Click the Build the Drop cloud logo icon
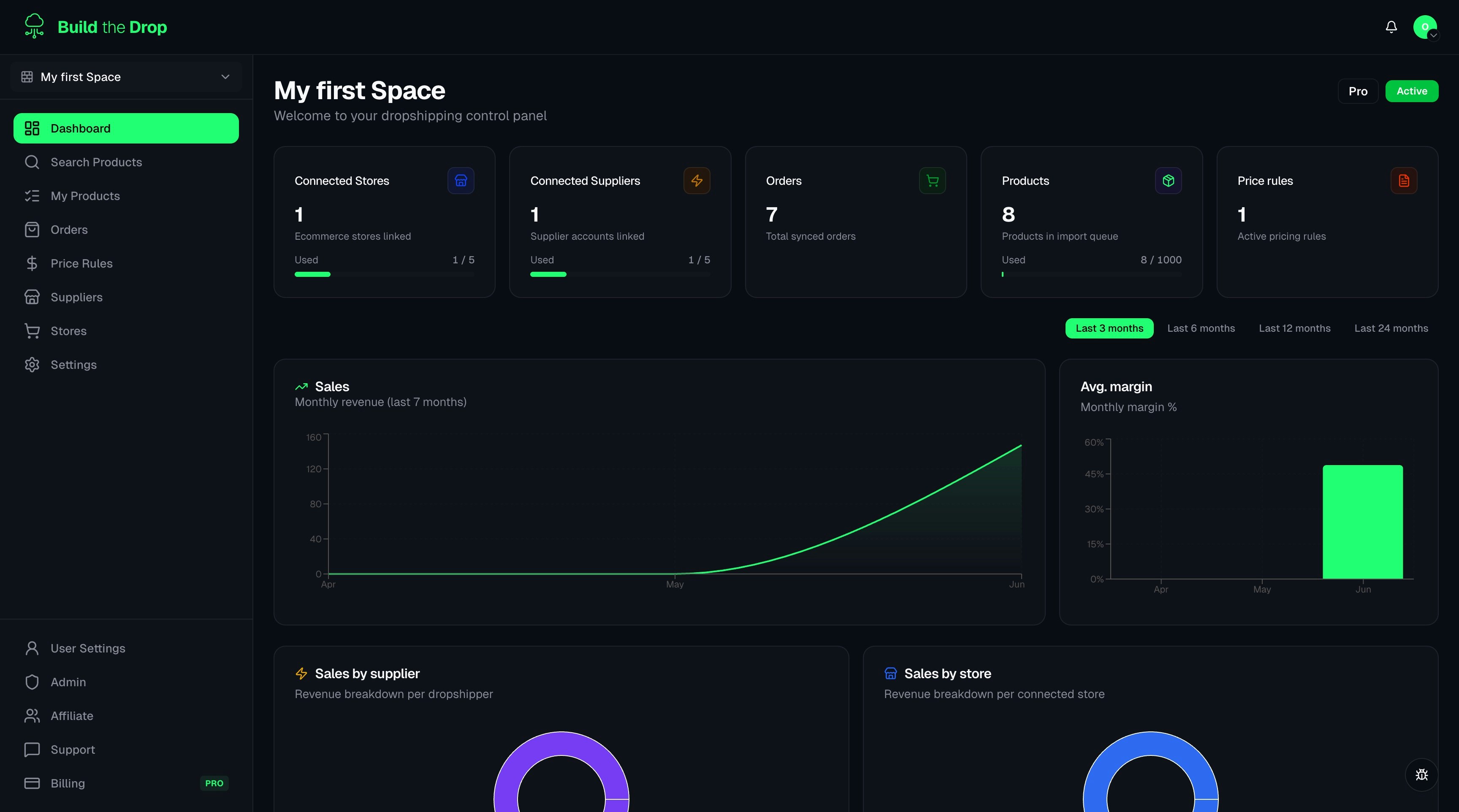 click(34, 26)
